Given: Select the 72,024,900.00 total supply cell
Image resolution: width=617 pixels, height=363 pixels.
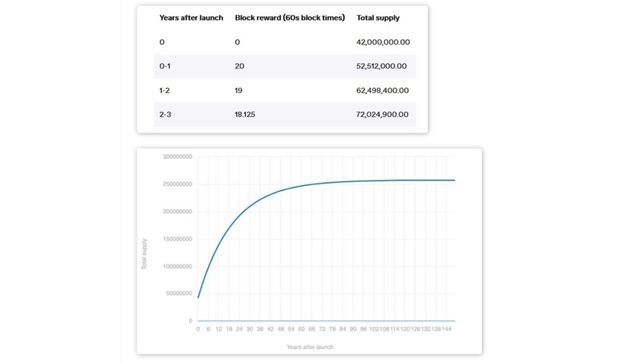Looking at the screenshot, I should 382,114.
